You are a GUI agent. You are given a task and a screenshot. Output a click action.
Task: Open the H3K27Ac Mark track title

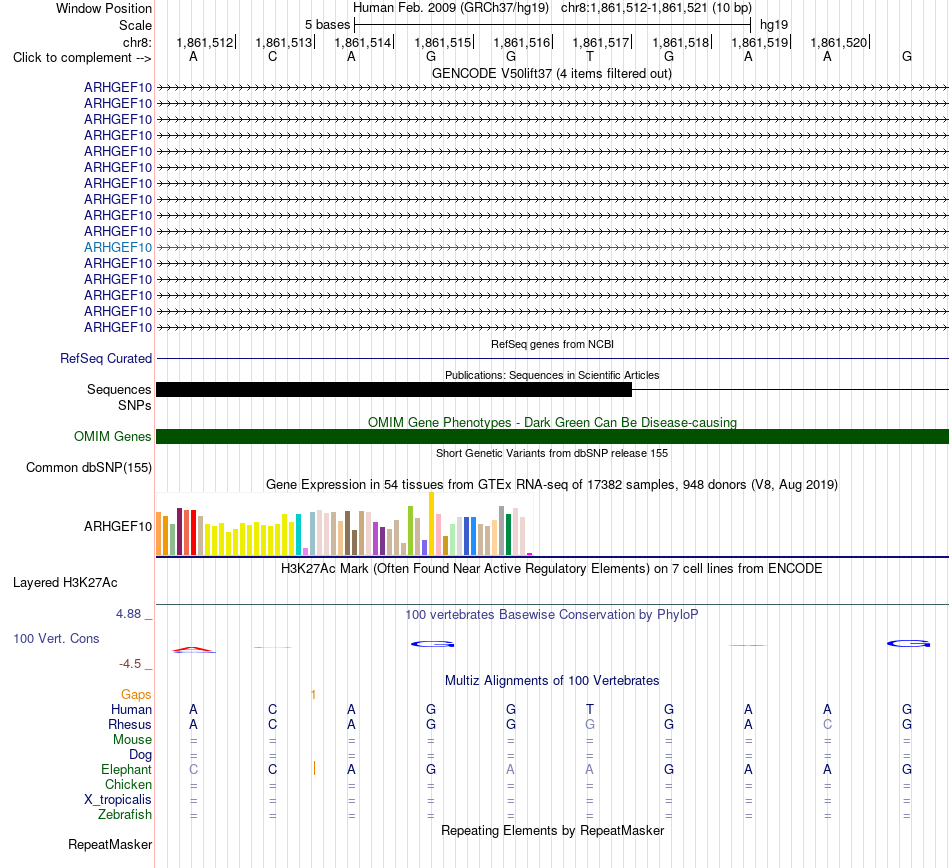tap(552, 568)
